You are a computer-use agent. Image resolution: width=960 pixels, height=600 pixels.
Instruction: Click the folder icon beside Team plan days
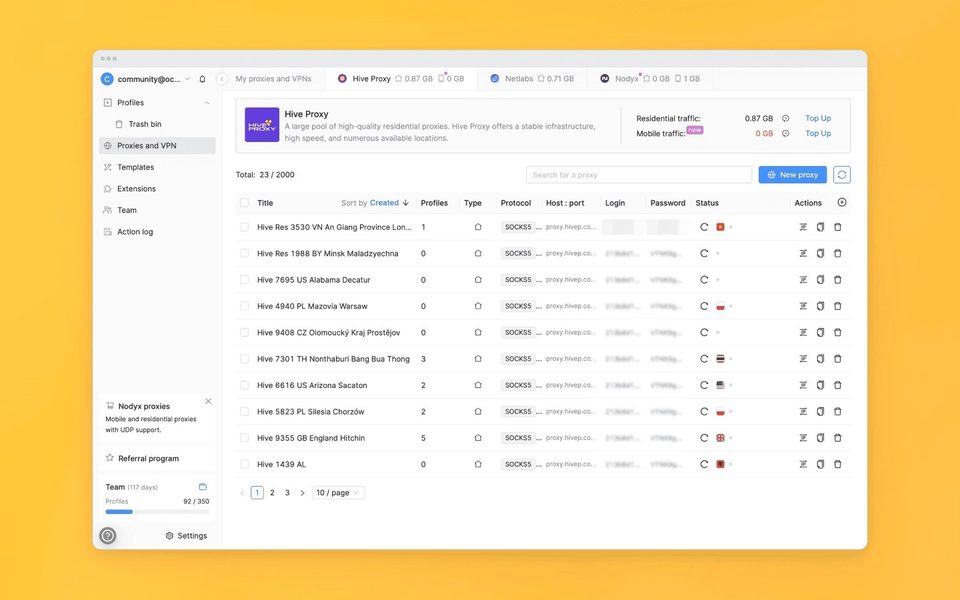pyautogui.click(x=203, y=487)
